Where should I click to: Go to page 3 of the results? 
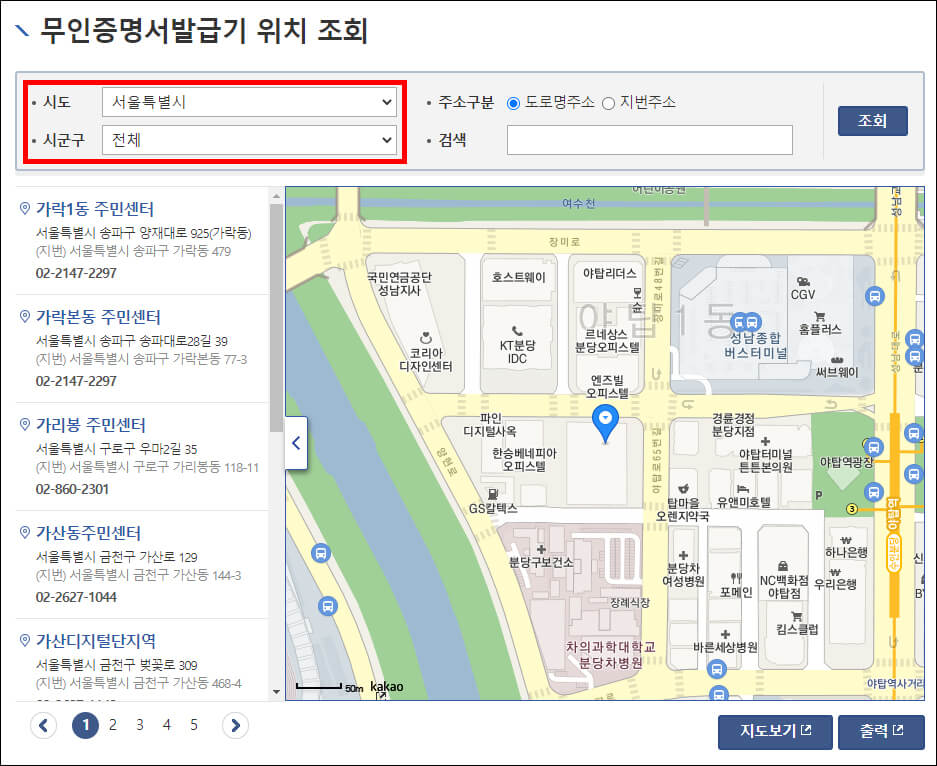(139, 726)
